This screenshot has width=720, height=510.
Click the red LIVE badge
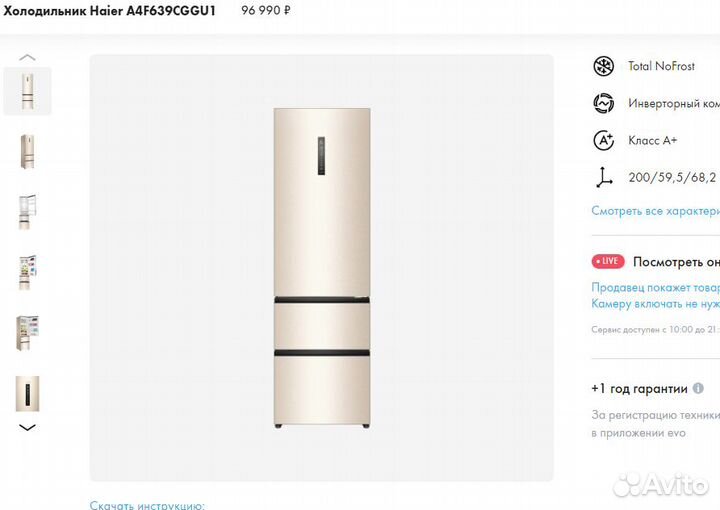coord(608,261)
